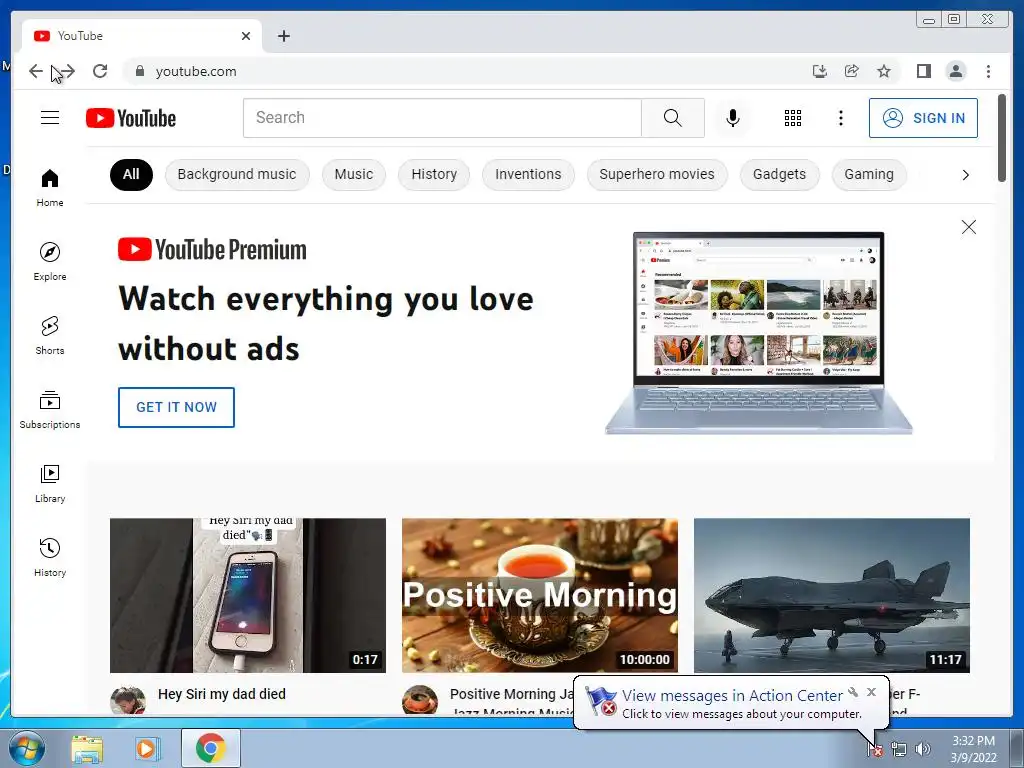Dismiss the YouTube Premium banner
Viewport: 1024px width, 768px height.
coord(968,227)
